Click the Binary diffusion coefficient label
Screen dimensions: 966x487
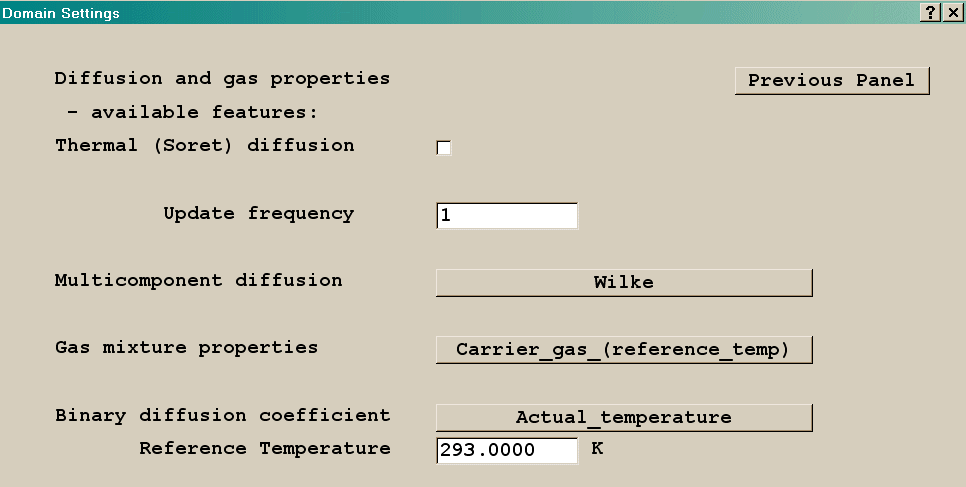(222, 416)
